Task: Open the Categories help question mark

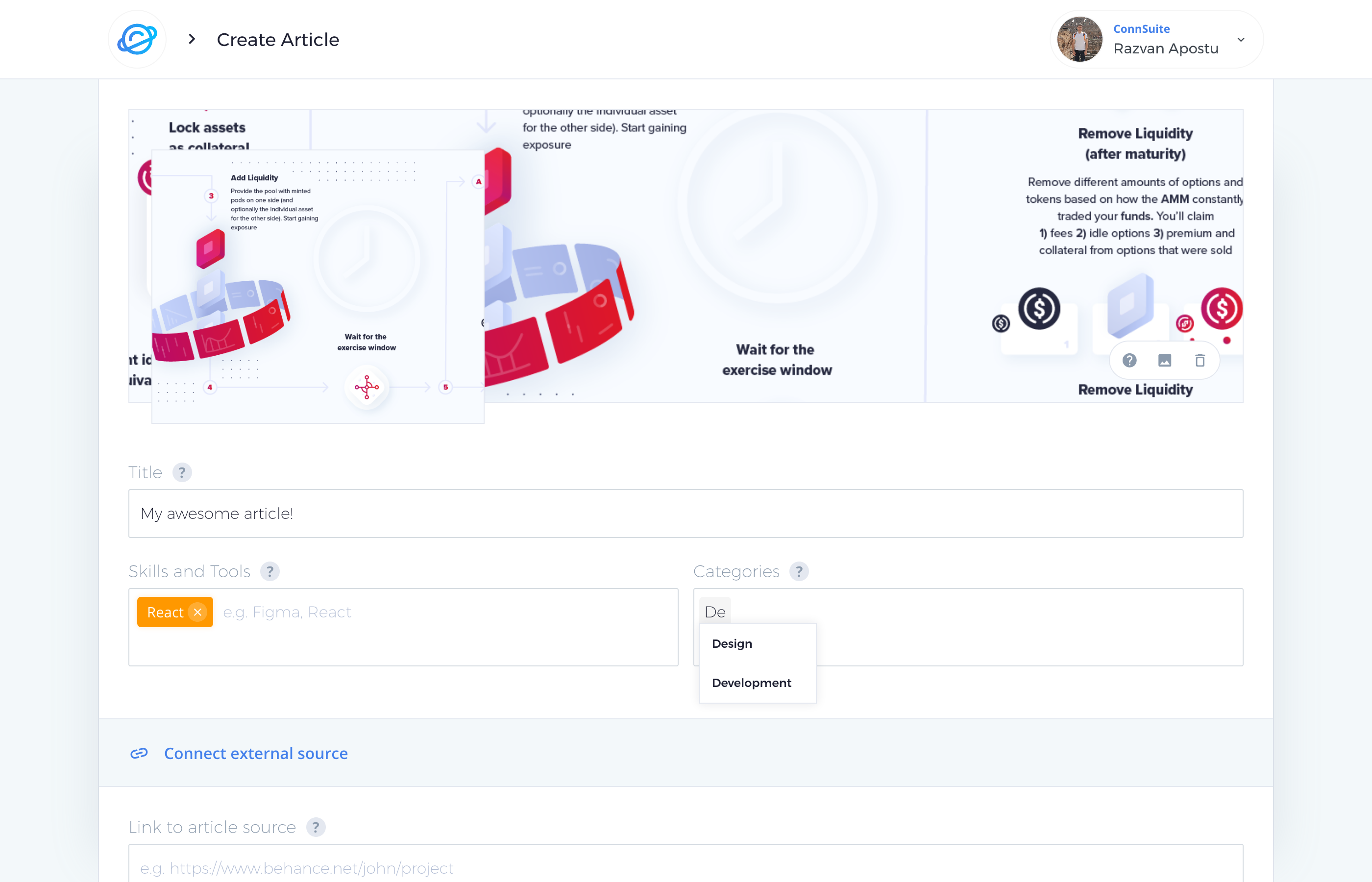Action: (799, 571)
